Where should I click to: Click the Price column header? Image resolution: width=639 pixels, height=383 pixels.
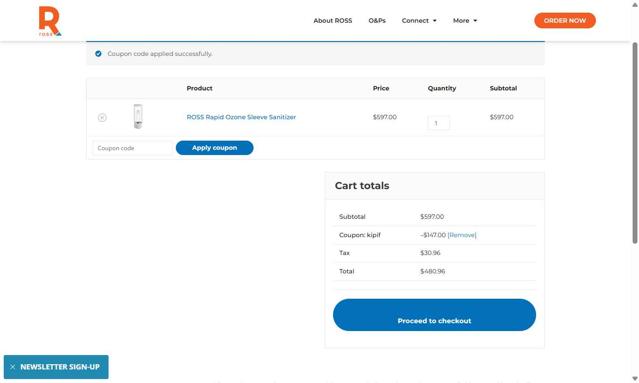point(381,88)
